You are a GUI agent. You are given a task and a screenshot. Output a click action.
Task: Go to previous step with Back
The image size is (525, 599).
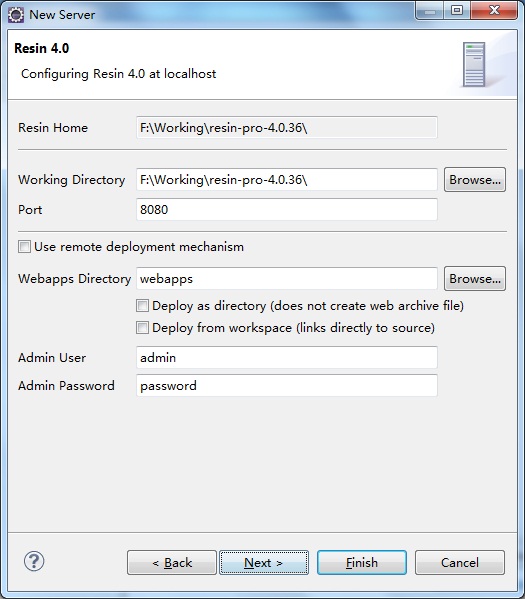(172, 562)
